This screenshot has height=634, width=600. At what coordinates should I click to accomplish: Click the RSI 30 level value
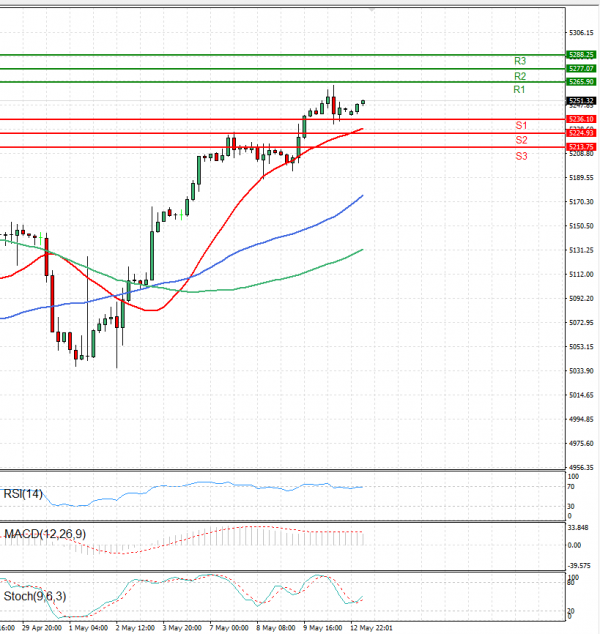click(x=570, y=507)
